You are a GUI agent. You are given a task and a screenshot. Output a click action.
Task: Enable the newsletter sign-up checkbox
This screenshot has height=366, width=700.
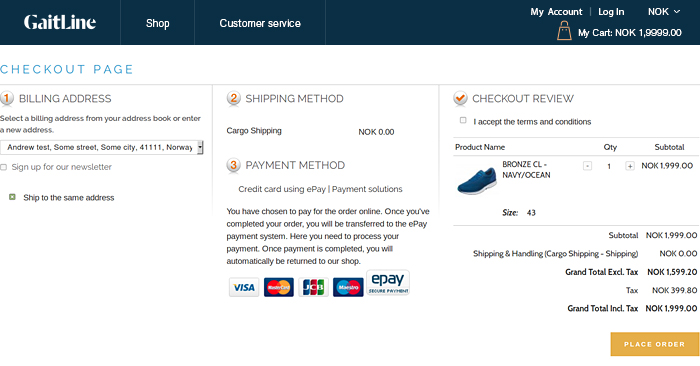click(x=4, y=167)
